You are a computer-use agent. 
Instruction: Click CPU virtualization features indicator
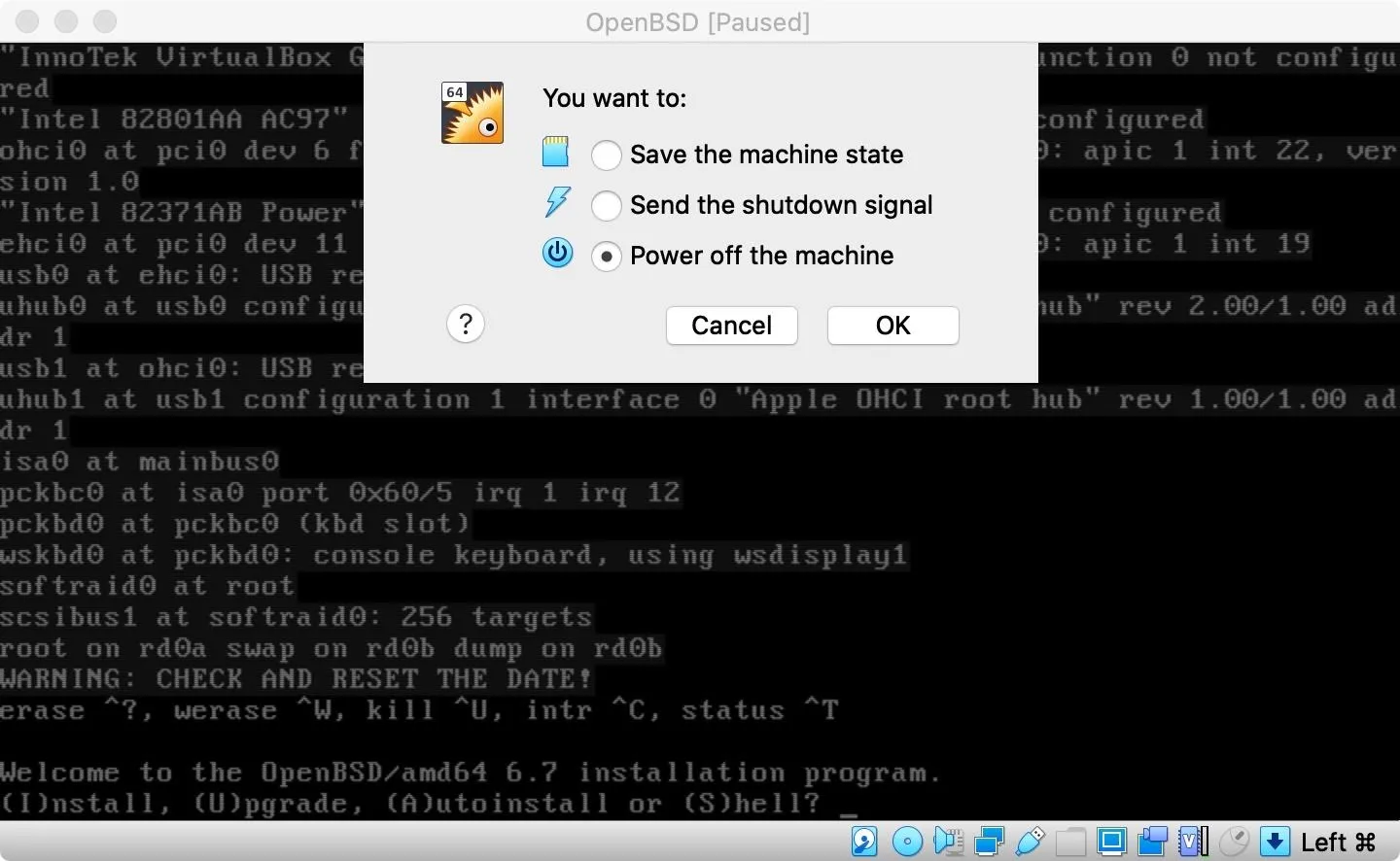pos(1194,842)
